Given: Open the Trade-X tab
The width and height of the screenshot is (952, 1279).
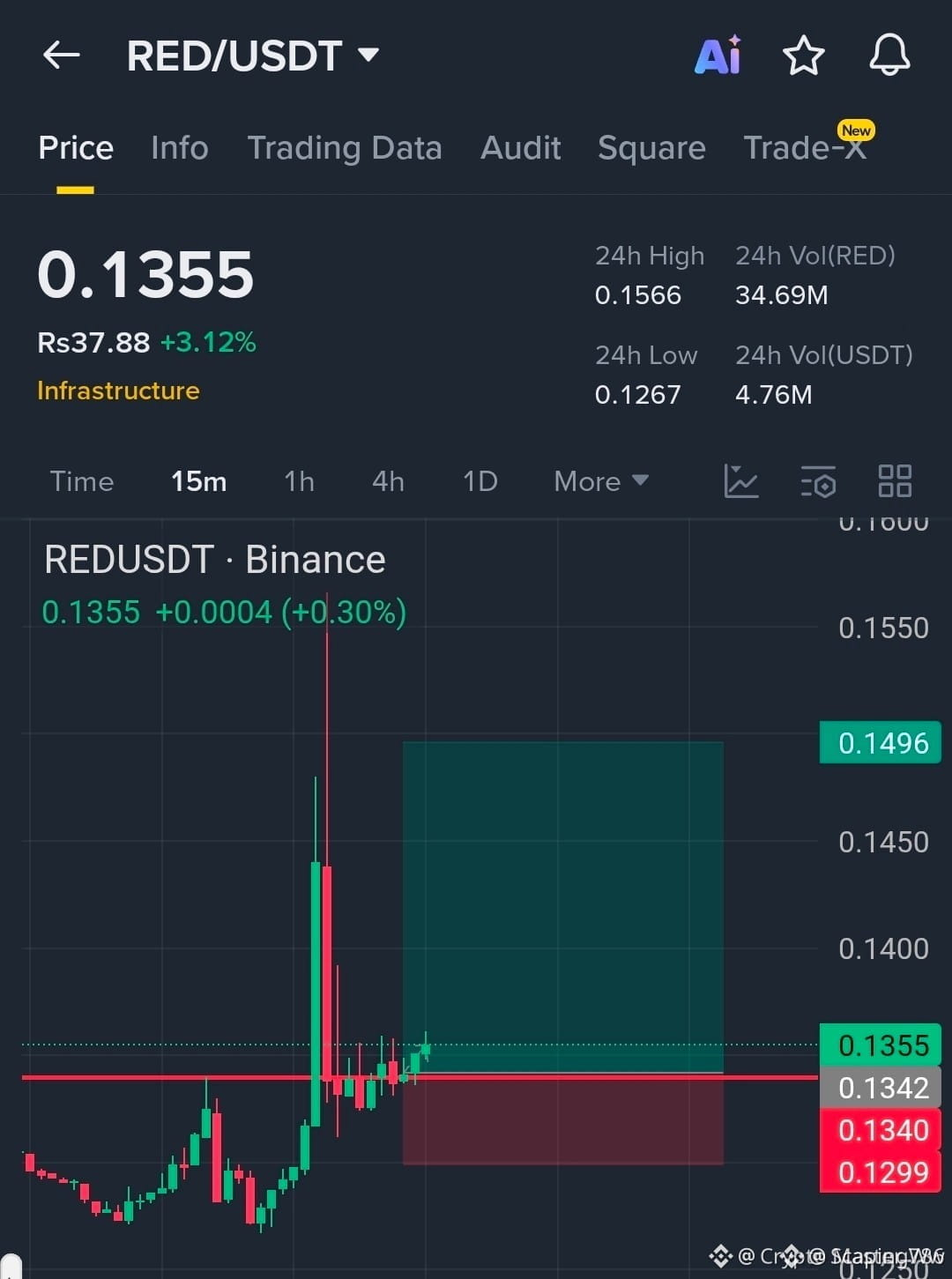Looking at the screenshot, I should (806, 147).
